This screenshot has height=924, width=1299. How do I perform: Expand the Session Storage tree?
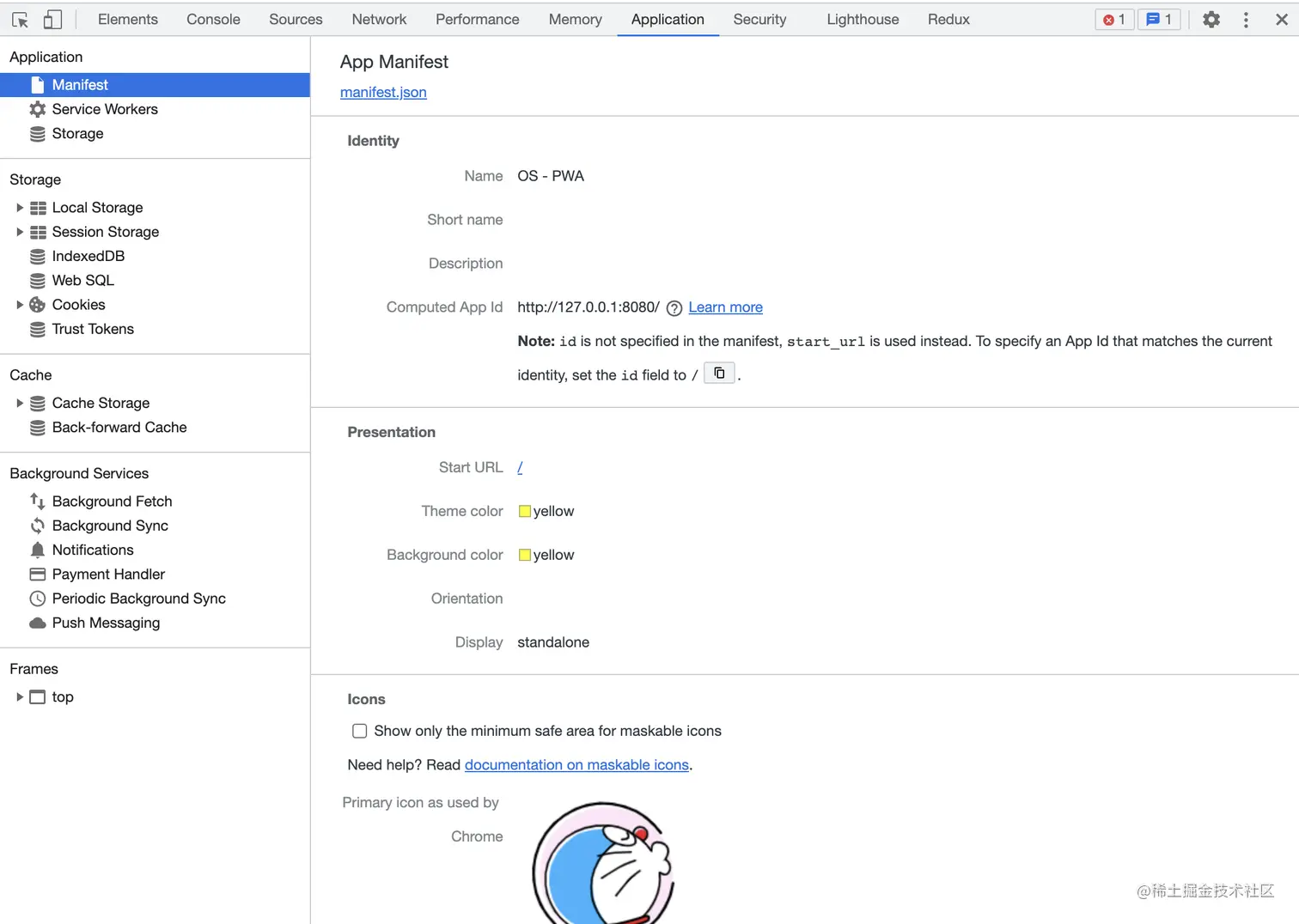[x=19, y=232]
